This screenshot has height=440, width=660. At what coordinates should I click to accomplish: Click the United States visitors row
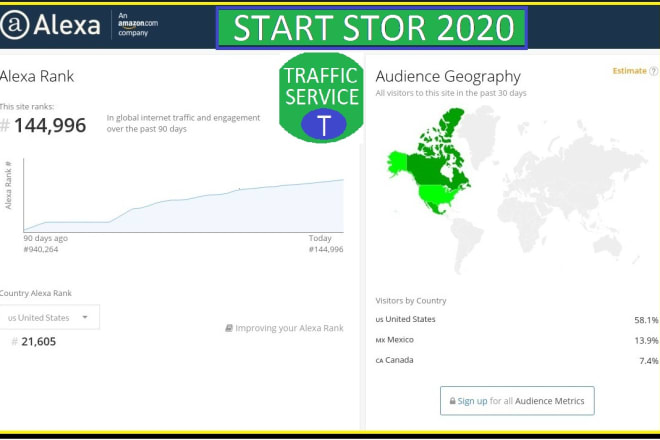point(517,320)
